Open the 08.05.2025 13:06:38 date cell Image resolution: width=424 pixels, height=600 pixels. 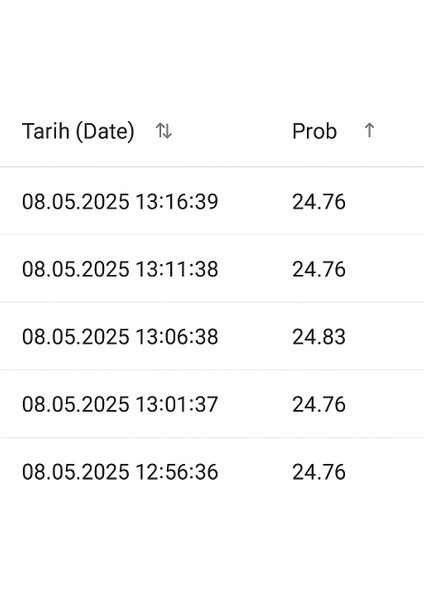click(120, 337)
